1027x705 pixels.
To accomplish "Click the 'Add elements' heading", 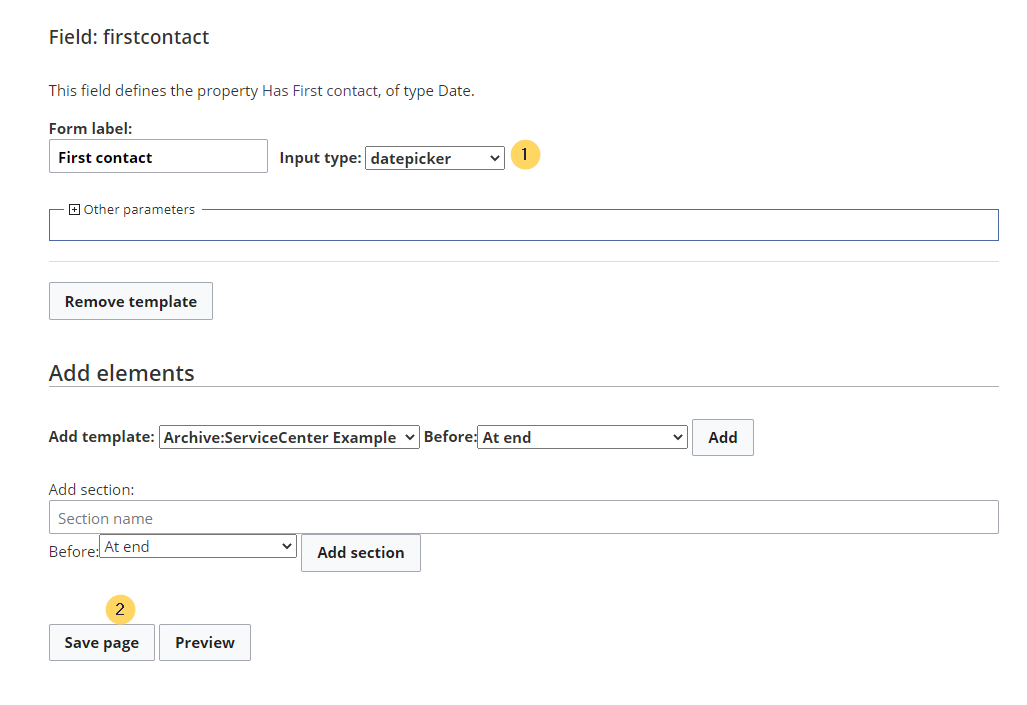I will [x=122, y=373].
